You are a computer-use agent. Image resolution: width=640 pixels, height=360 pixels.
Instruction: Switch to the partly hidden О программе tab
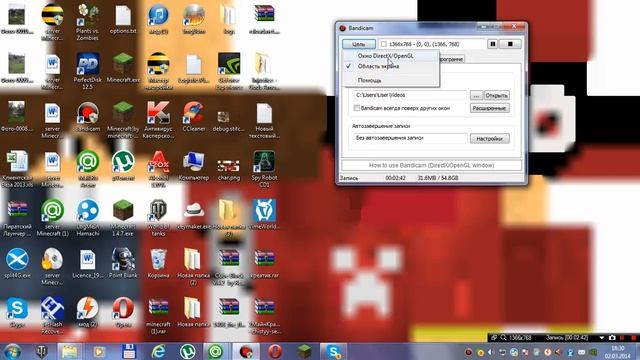(x=452, y=59)
